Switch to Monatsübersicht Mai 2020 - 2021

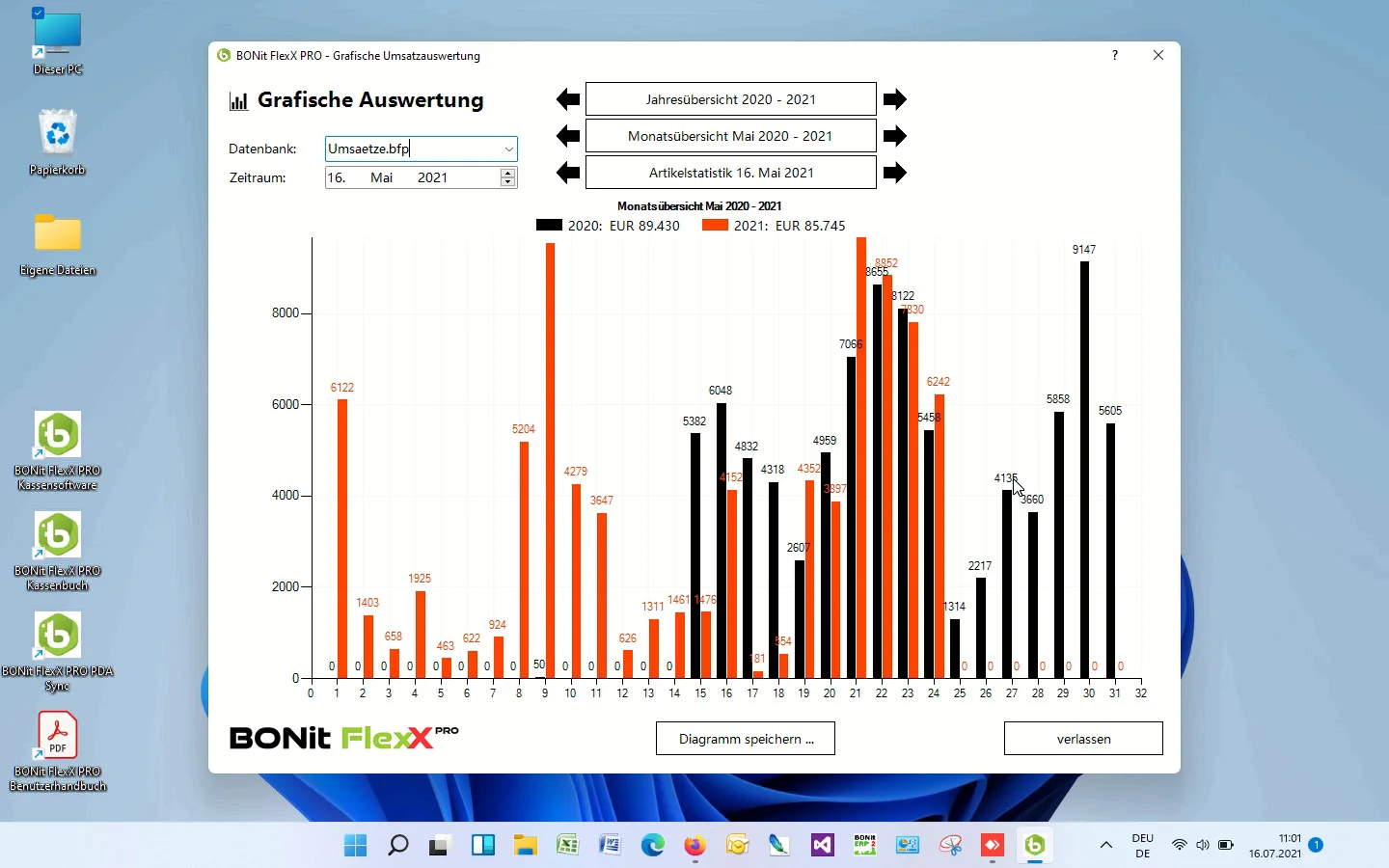[x=730, y=136]
